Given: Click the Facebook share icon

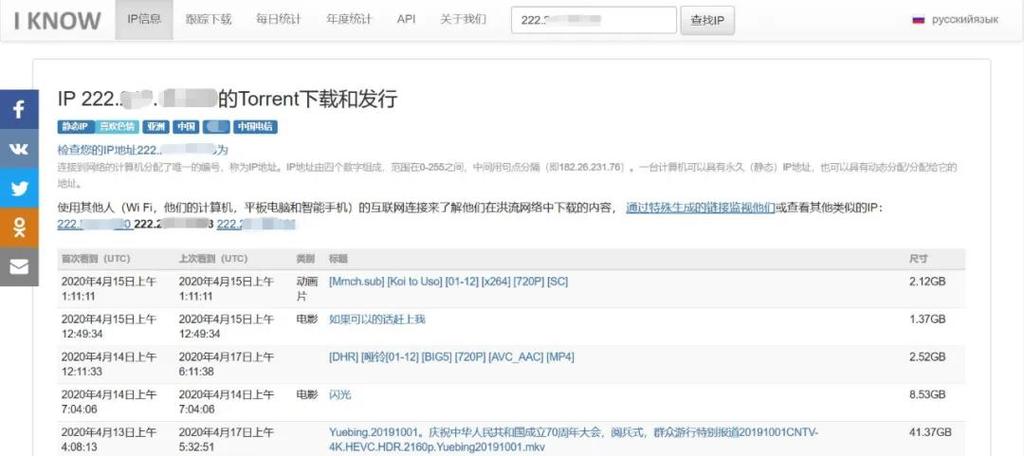Looking at the screenshot, I should pyautogui.click(x=19, y=109).
